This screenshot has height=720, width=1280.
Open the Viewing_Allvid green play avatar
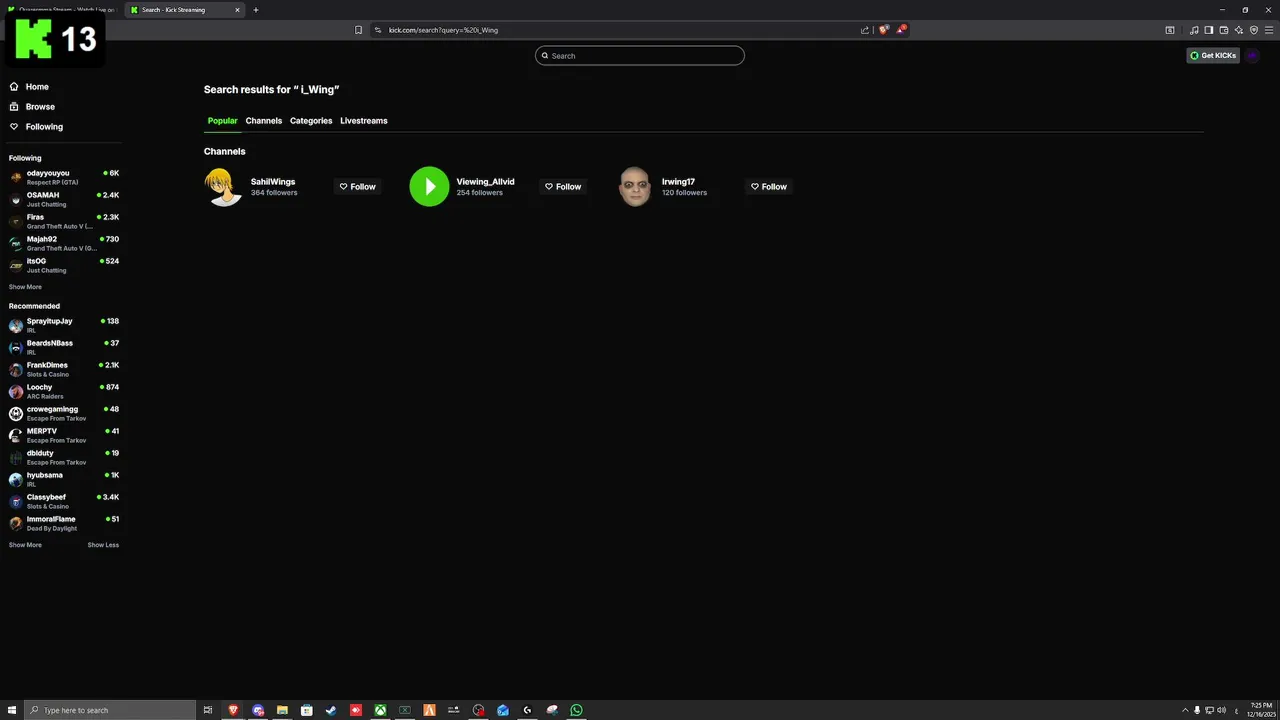point(429,187)
